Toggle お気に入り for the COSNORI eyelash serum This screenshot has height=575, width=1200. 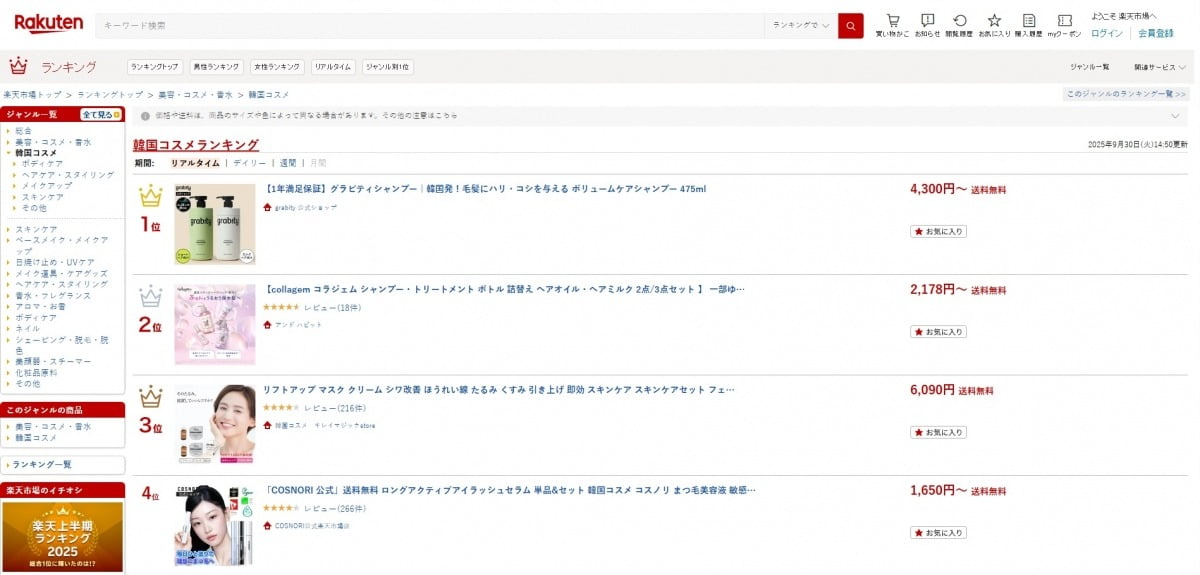click(x=938, y=533)
